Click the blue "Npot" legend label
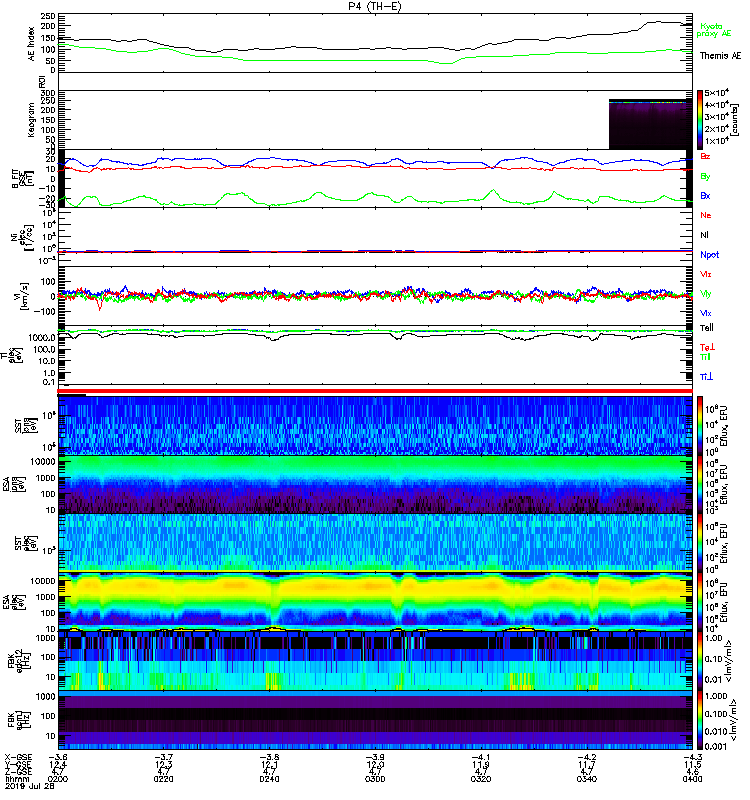Viewport: 750px width, 800px height. (709, 255)
